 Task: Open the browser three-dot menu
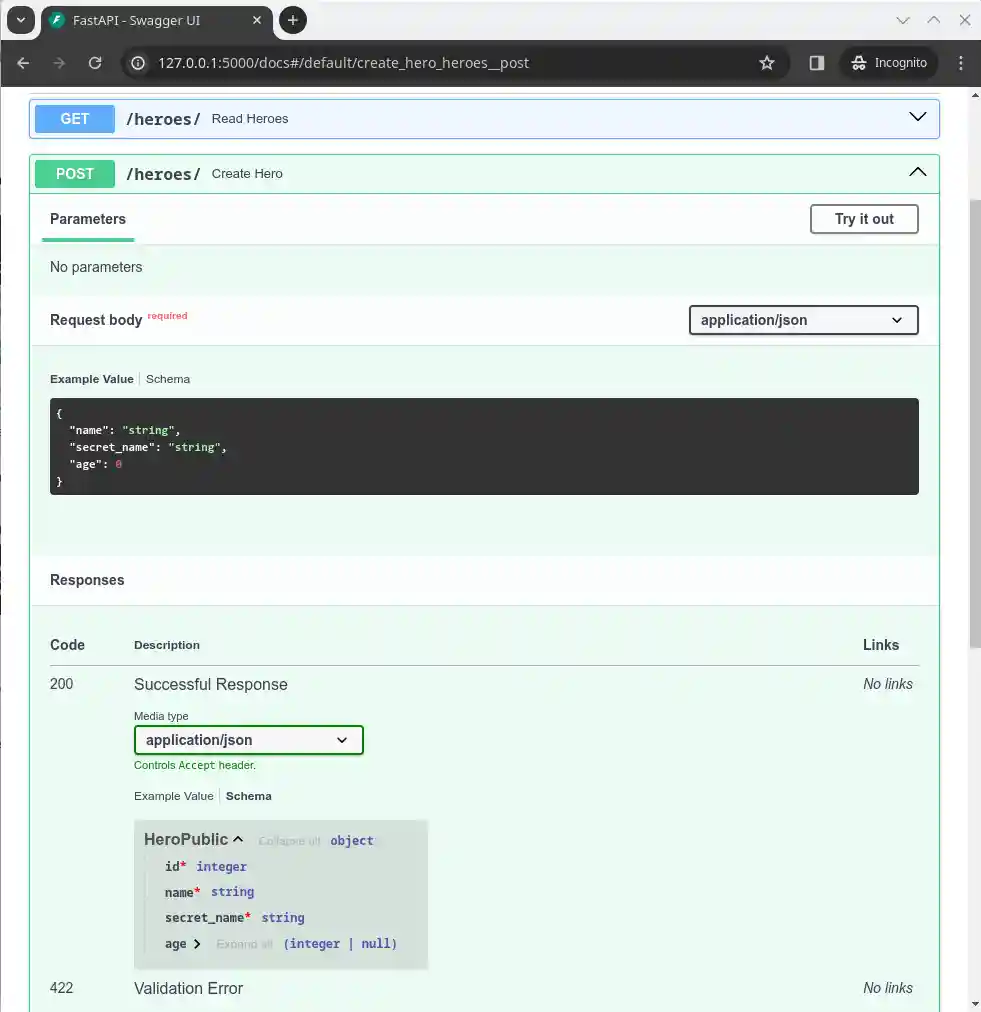(961, 62)
